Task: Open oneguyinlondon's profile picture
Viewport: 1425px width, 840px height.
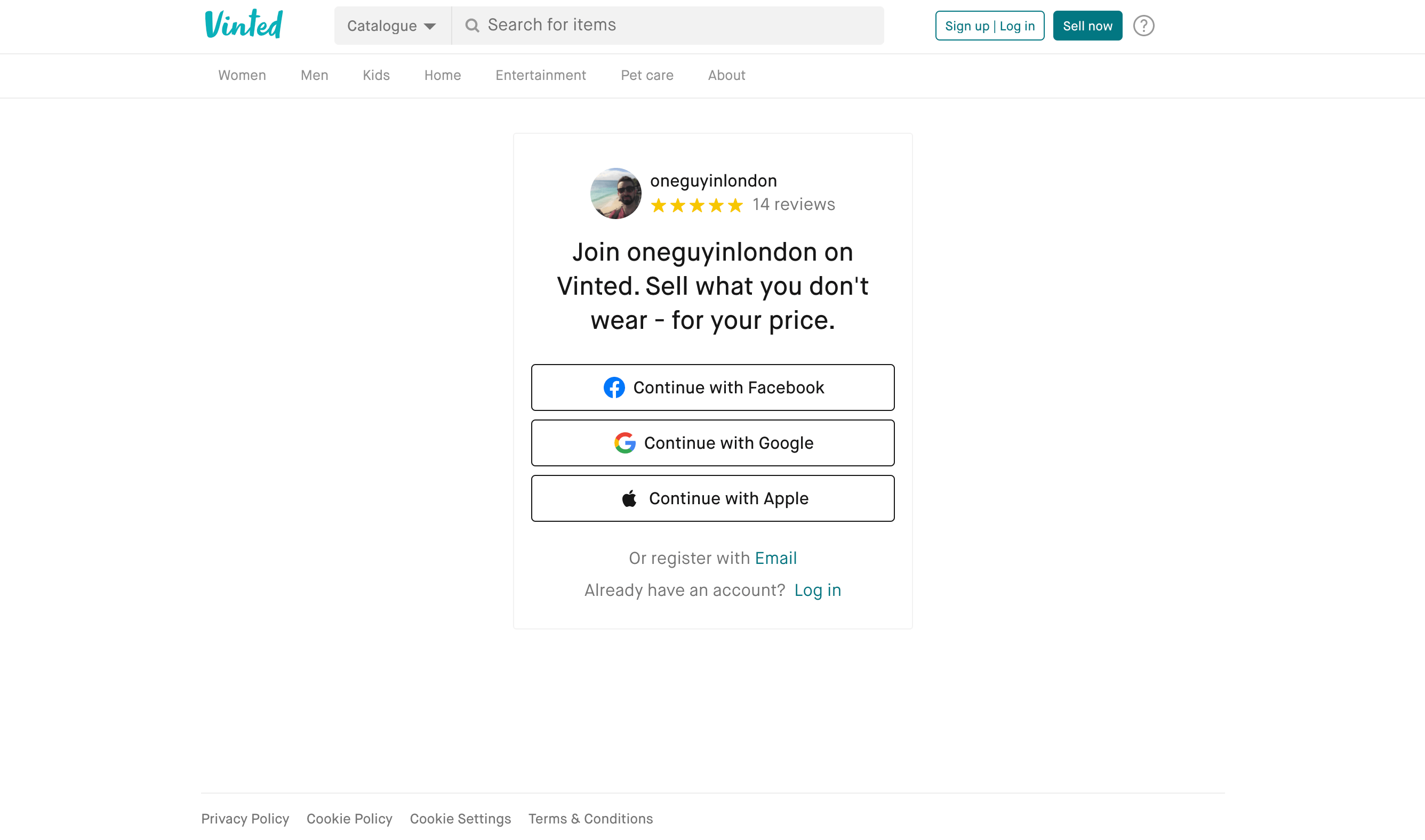Action: [x=615, y=193]
